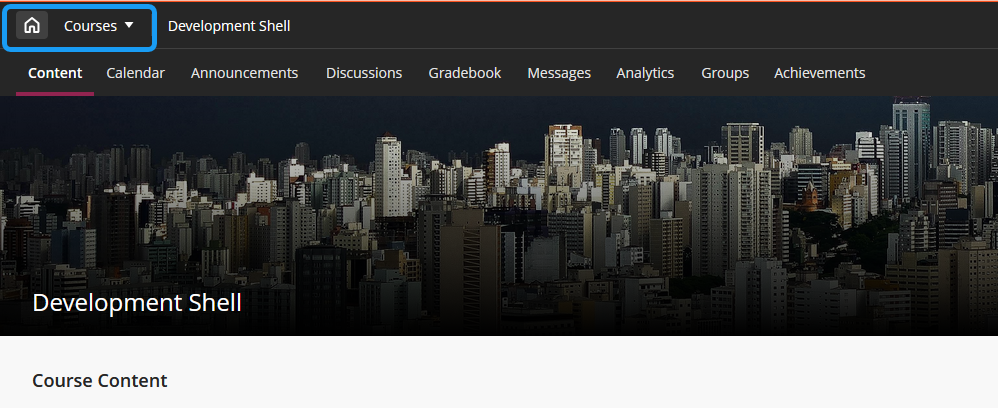Viewport: 998px width, 408px height.
Task: Open the Gradebook tab
Action: click(465, 73)
